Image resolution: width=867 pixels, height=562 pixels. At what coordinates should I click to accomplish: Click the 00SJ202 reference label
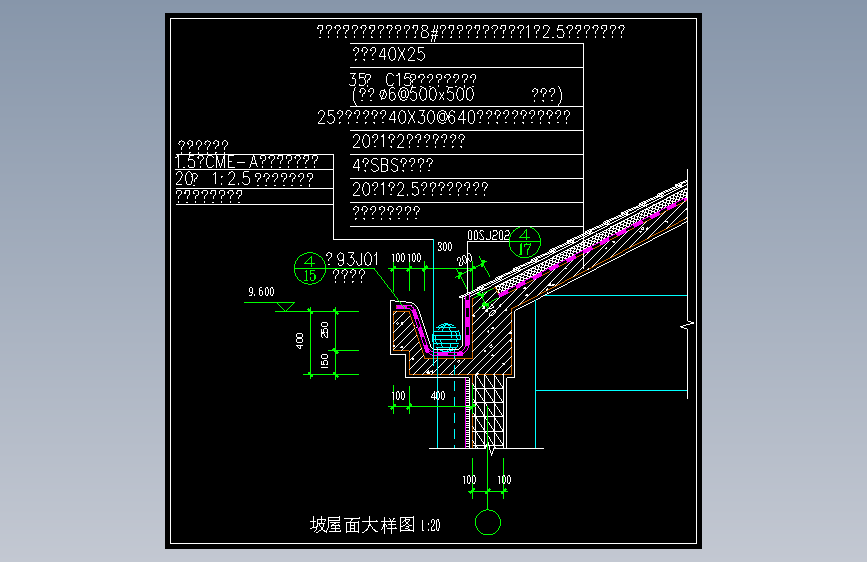(x=488, y=236)
